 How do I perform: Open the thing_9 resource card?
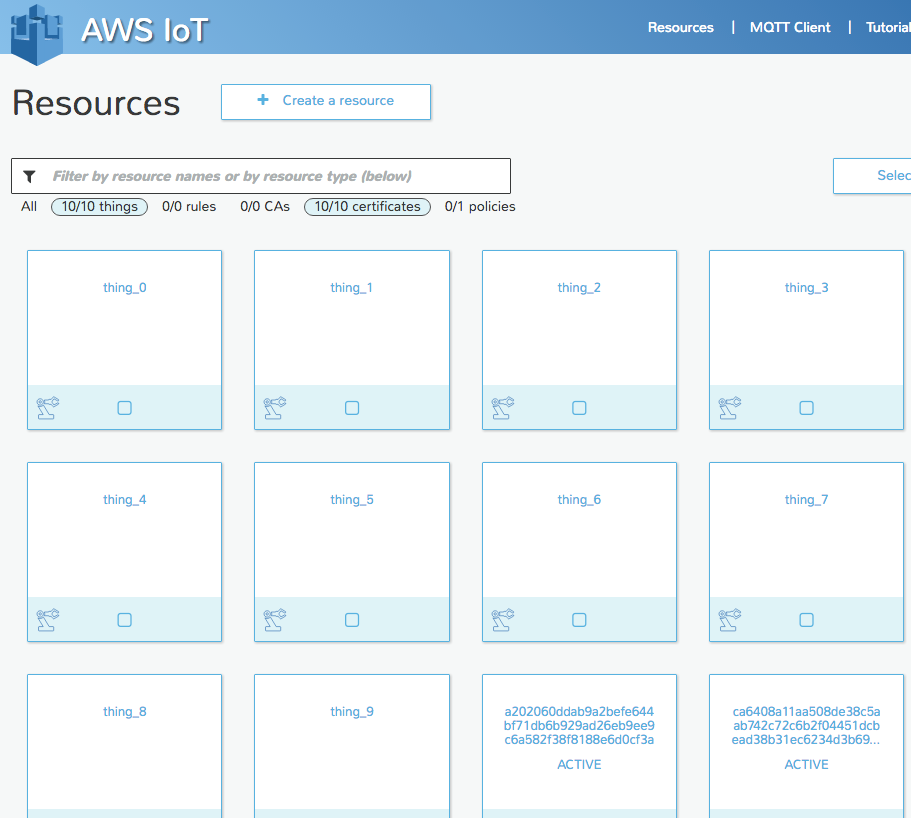coord(352,740)
